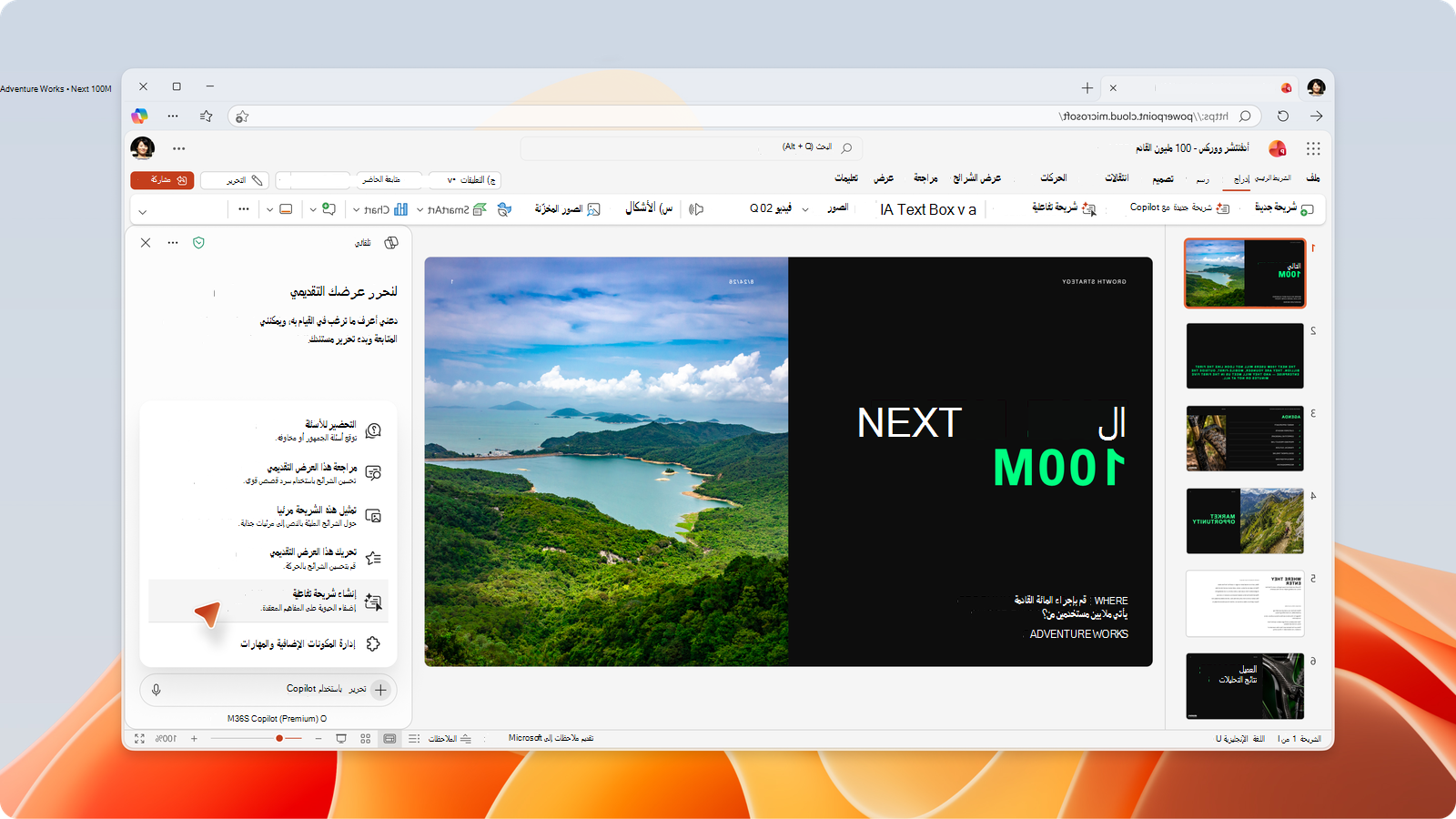Click the plus icon in Copilot prompt box
The height and width of the screenshot is (819, 1456).
coord(380,690)
